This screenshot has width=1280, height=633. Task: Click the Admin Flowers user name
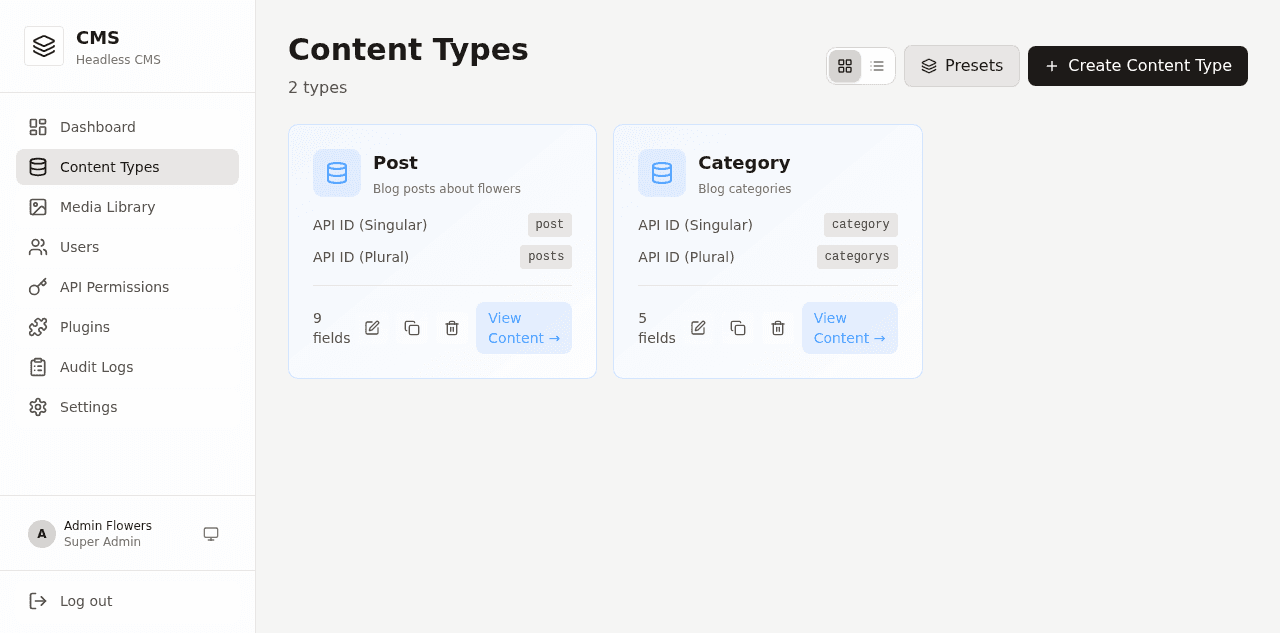click(x=108, y=526)
